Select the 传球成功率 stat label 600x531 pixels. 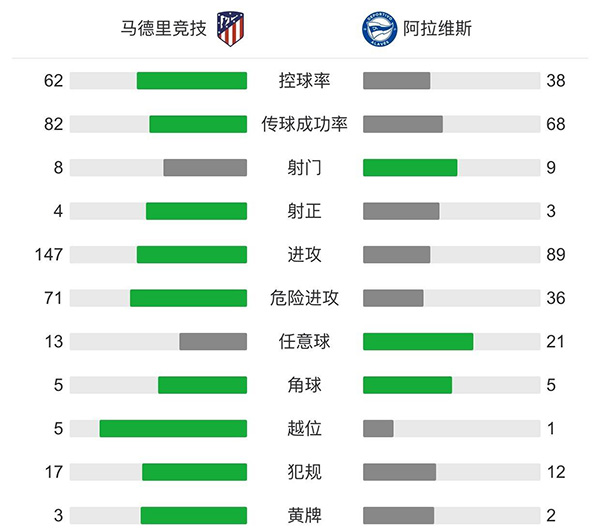point(304,124)
